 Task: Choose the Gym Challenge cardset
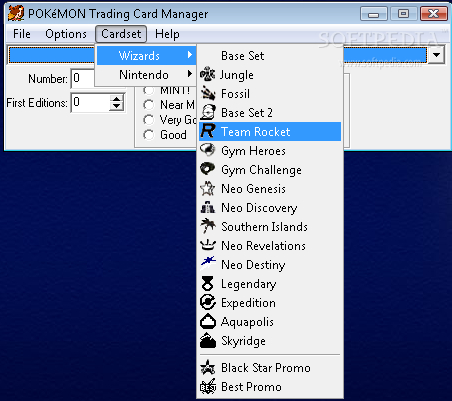point(270,170)
